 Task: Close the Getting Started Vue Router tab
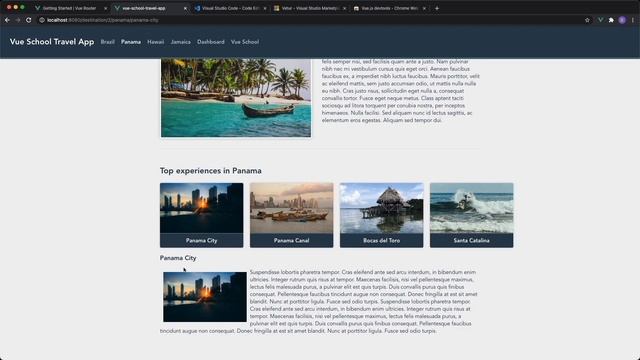tap(105, 8)
